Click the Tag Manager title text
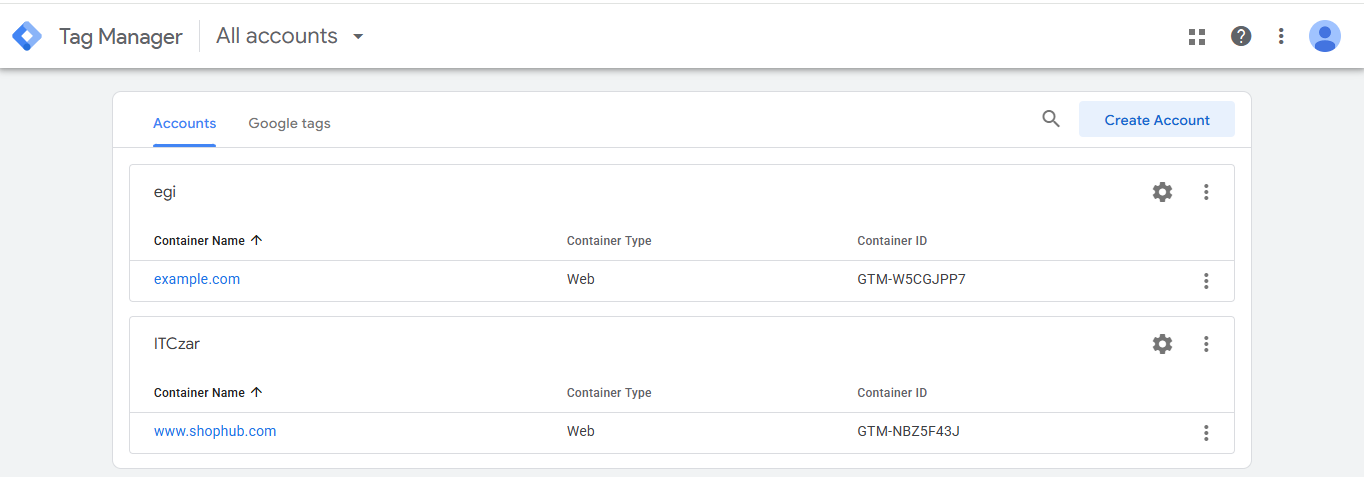 [x=121, y=37]
